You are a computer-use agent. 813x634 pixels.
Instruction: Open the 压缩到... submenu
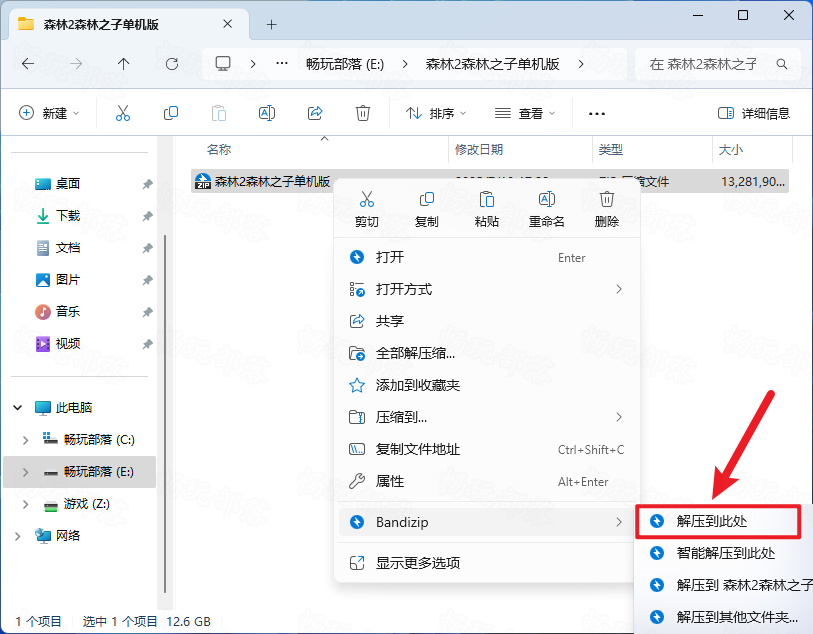click(487, 417)
